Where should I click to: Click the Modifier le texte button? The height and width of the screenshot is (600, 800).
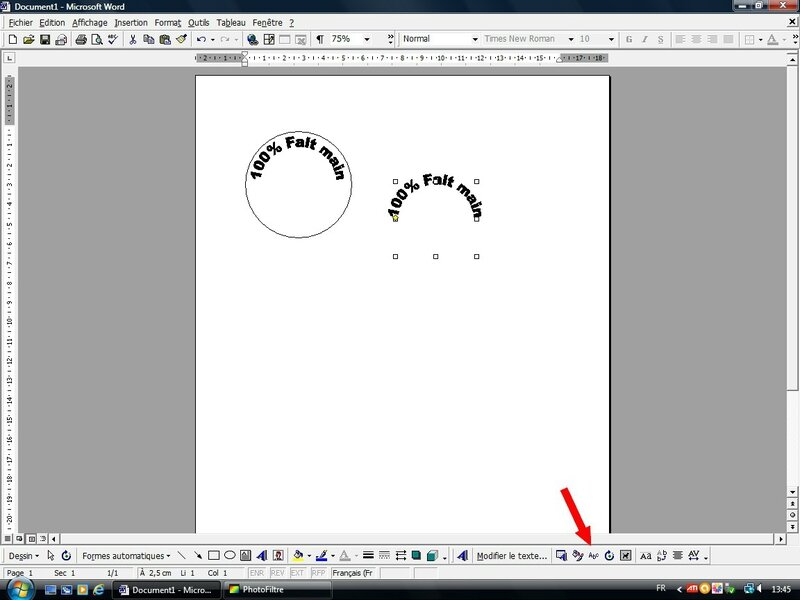tap(511, 556)
